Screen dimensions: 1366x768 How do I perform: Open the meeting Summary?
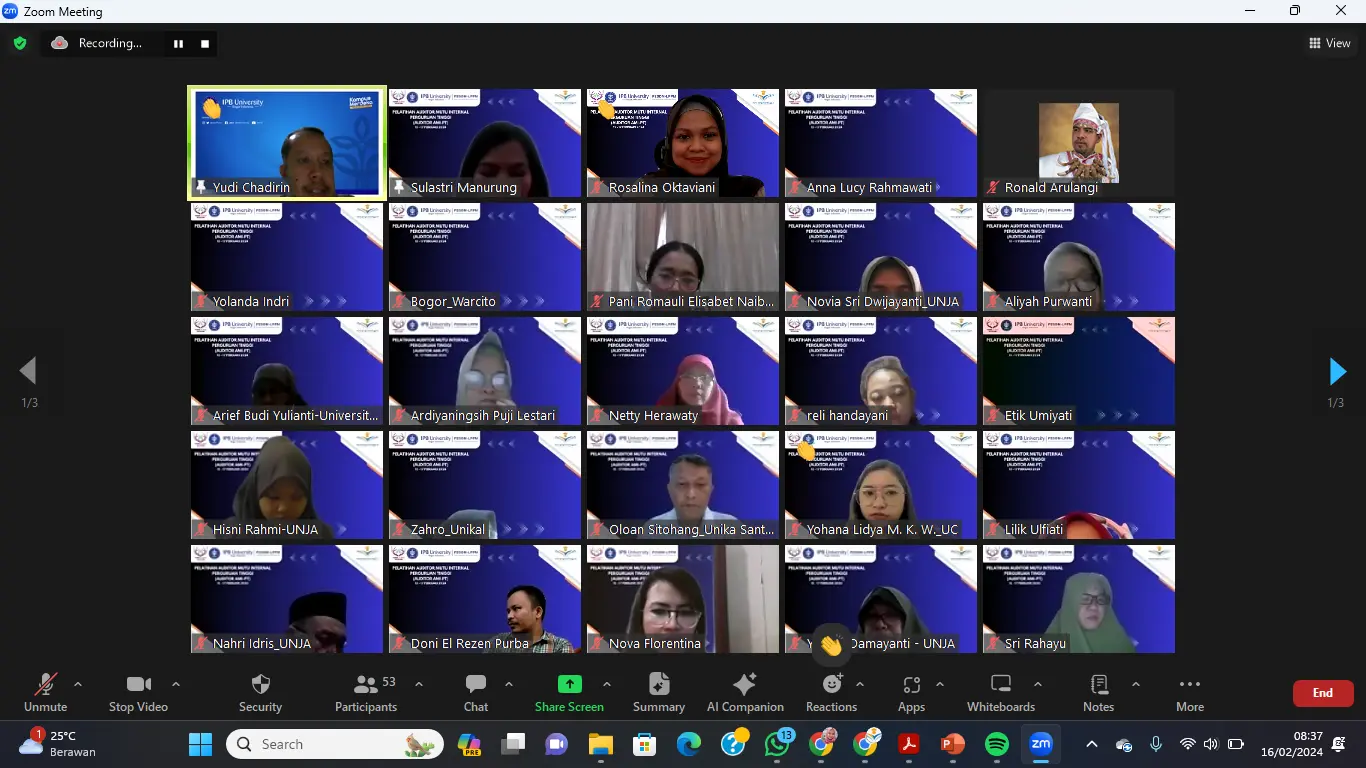658,692
